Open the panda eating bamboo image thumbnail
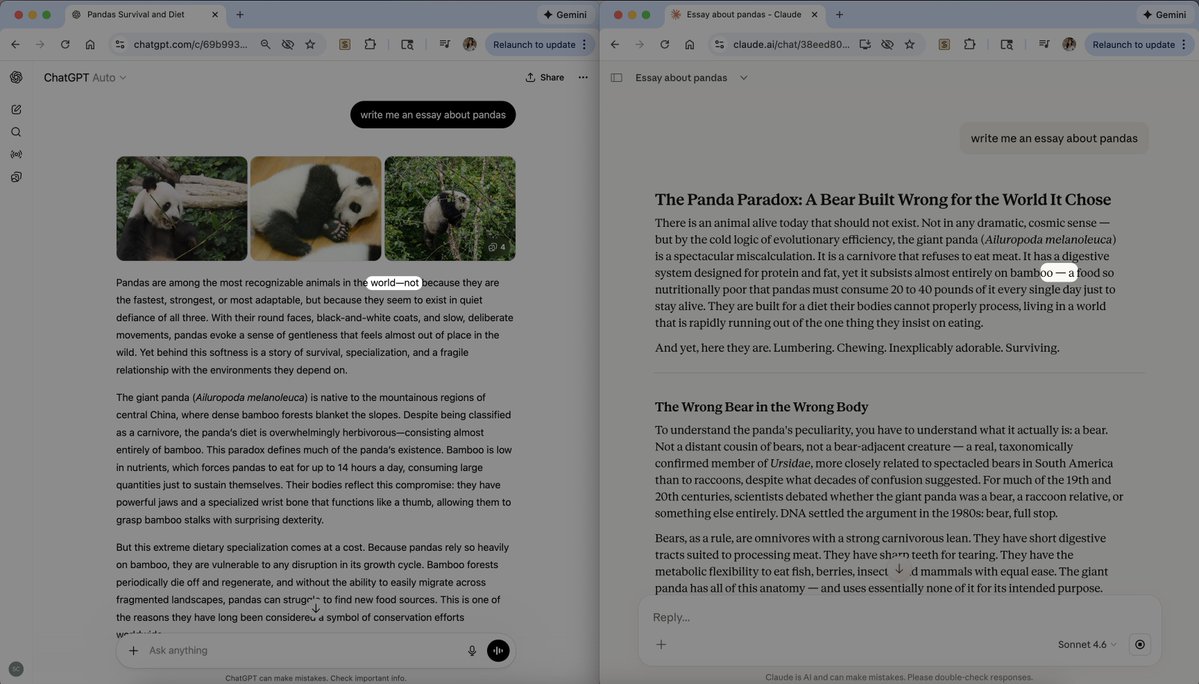 [181, 209]
